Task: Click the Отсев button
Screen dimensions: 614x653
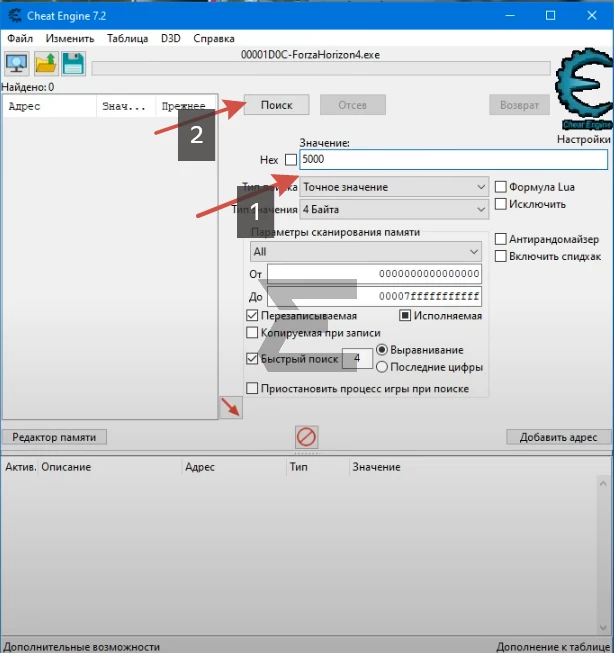Action: tap(352, 105)
